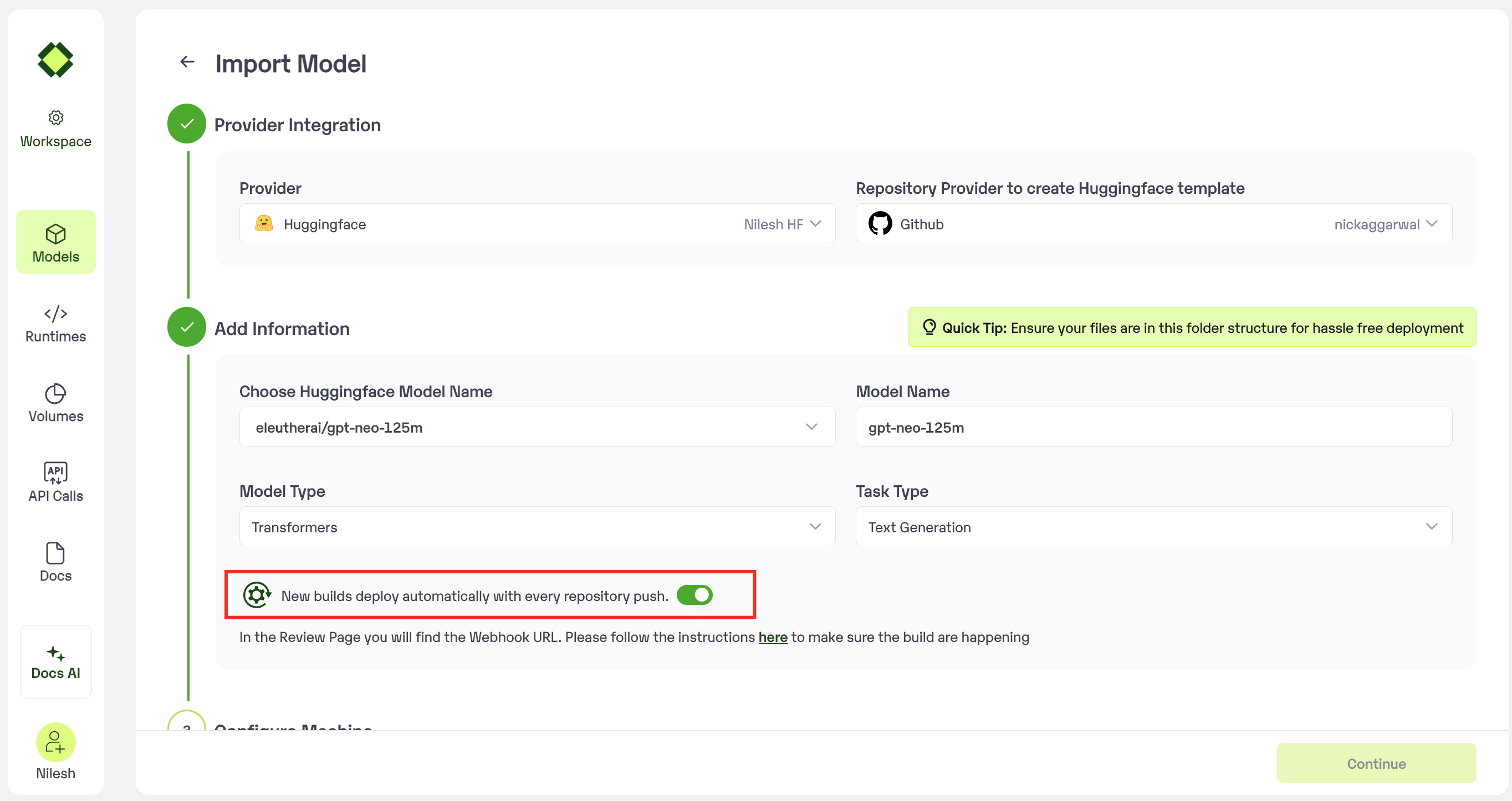
Task: Click the Add Information green checkmark step
Action: pos(187,327)
